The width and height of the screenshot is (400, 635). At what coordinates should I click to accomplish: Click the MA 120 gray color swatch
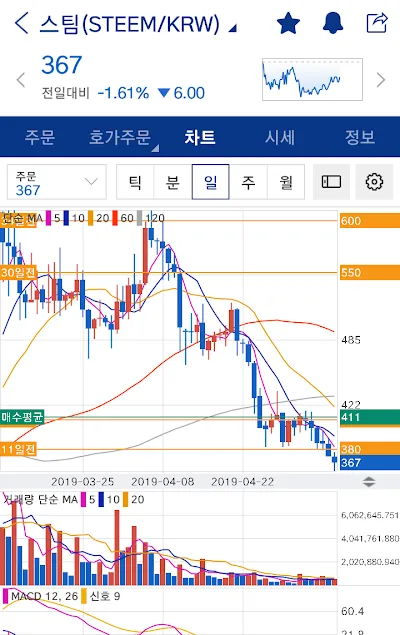[139, 218]
